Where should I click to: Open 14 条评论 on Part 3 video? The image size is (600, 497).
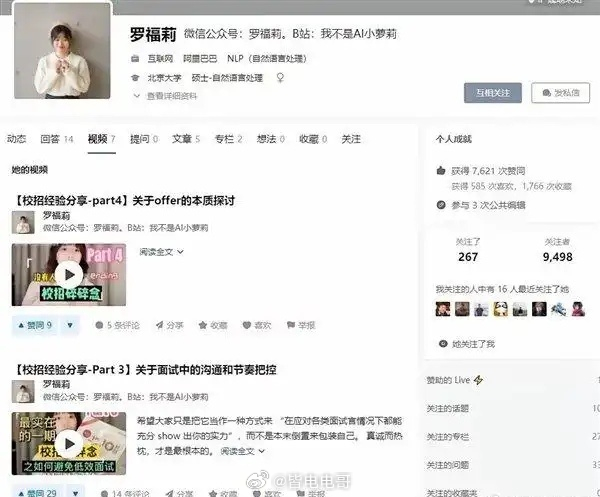[x=125, y=494]
